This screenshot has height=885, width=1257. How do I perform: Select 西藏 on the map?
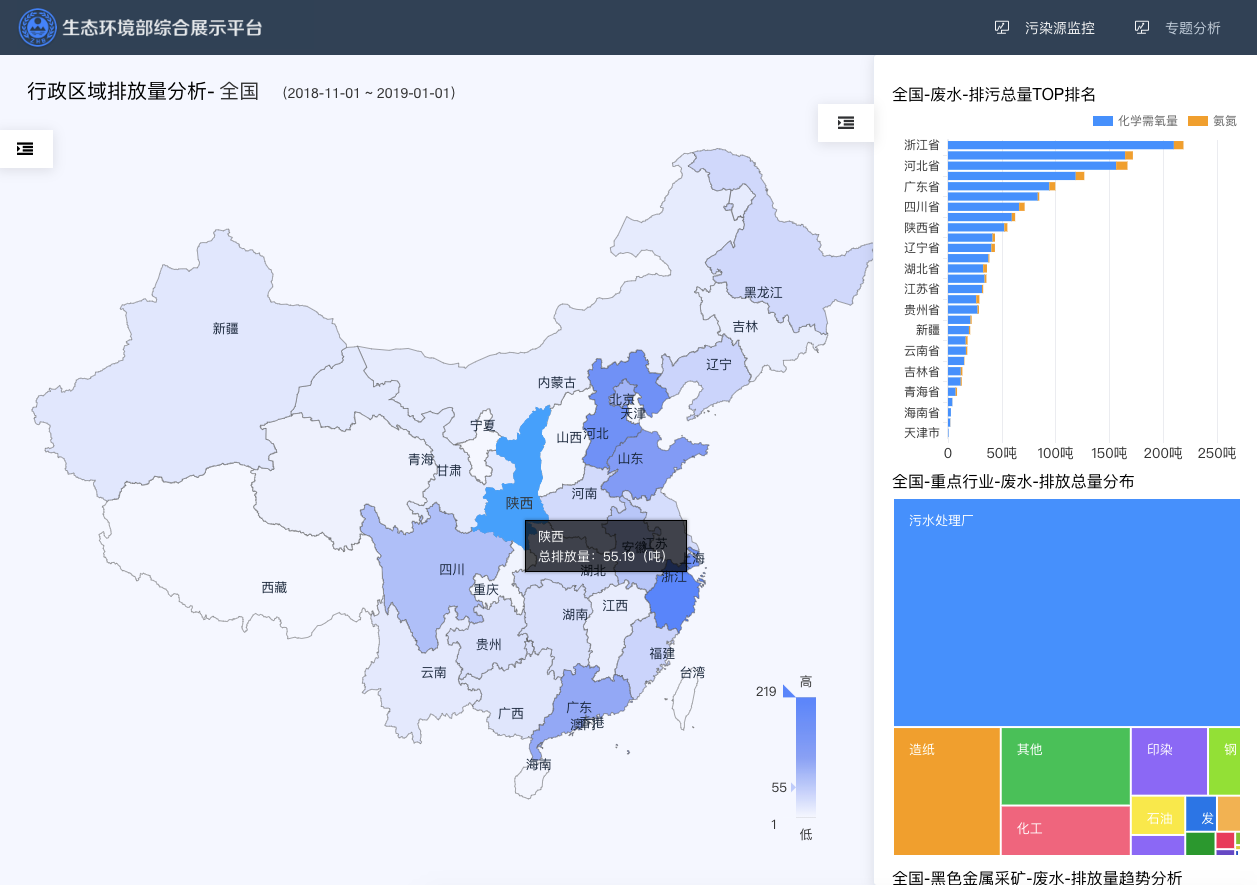coord(274,588)
